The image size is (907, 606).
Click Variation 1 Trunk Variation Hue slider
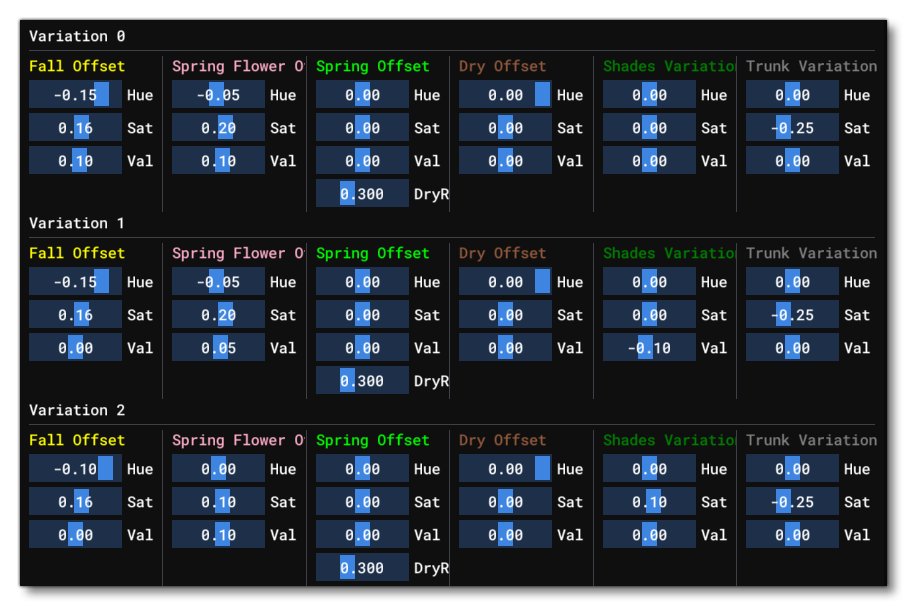pos(792,281)
